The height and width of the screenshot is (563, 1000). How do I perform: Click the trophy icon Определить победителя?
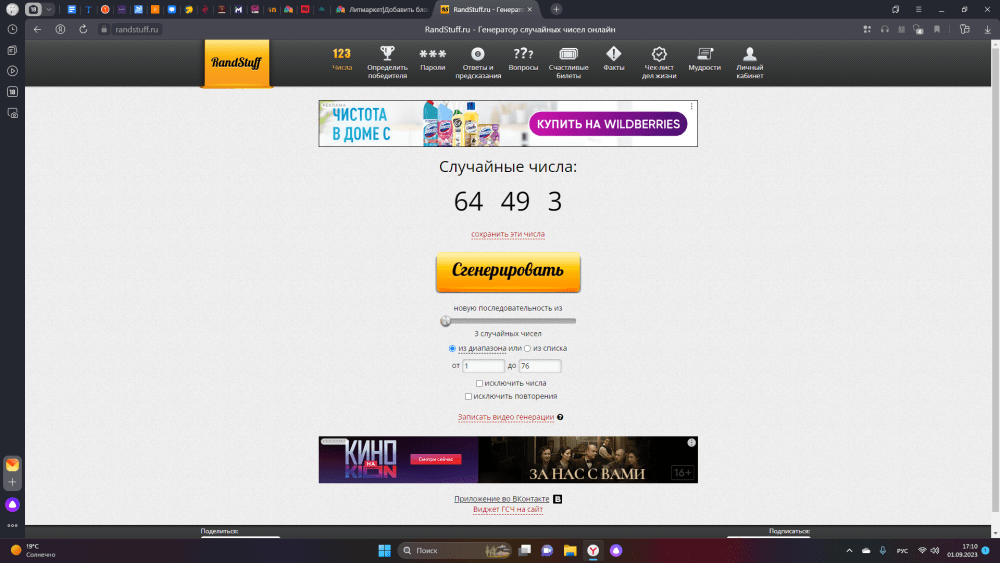(x=387, y=54)
